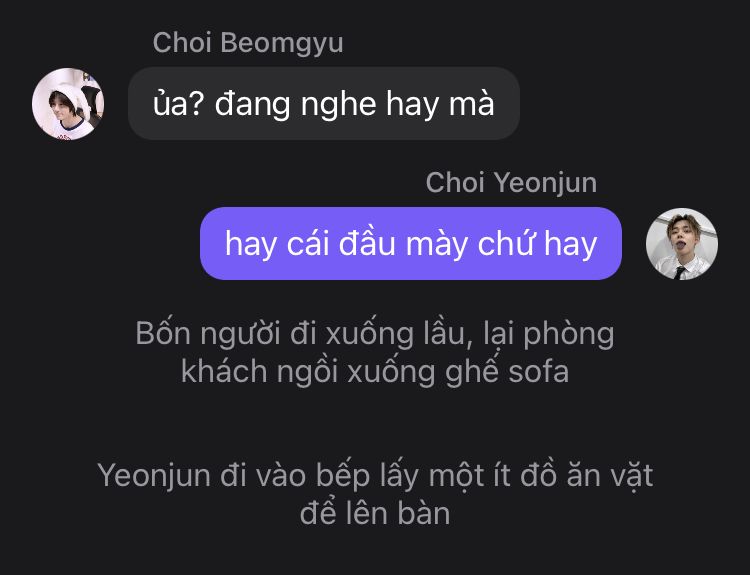Screen dimensions: 750x575
Task: Click the word "đầu" in the purple message
Action: [367, 243]
